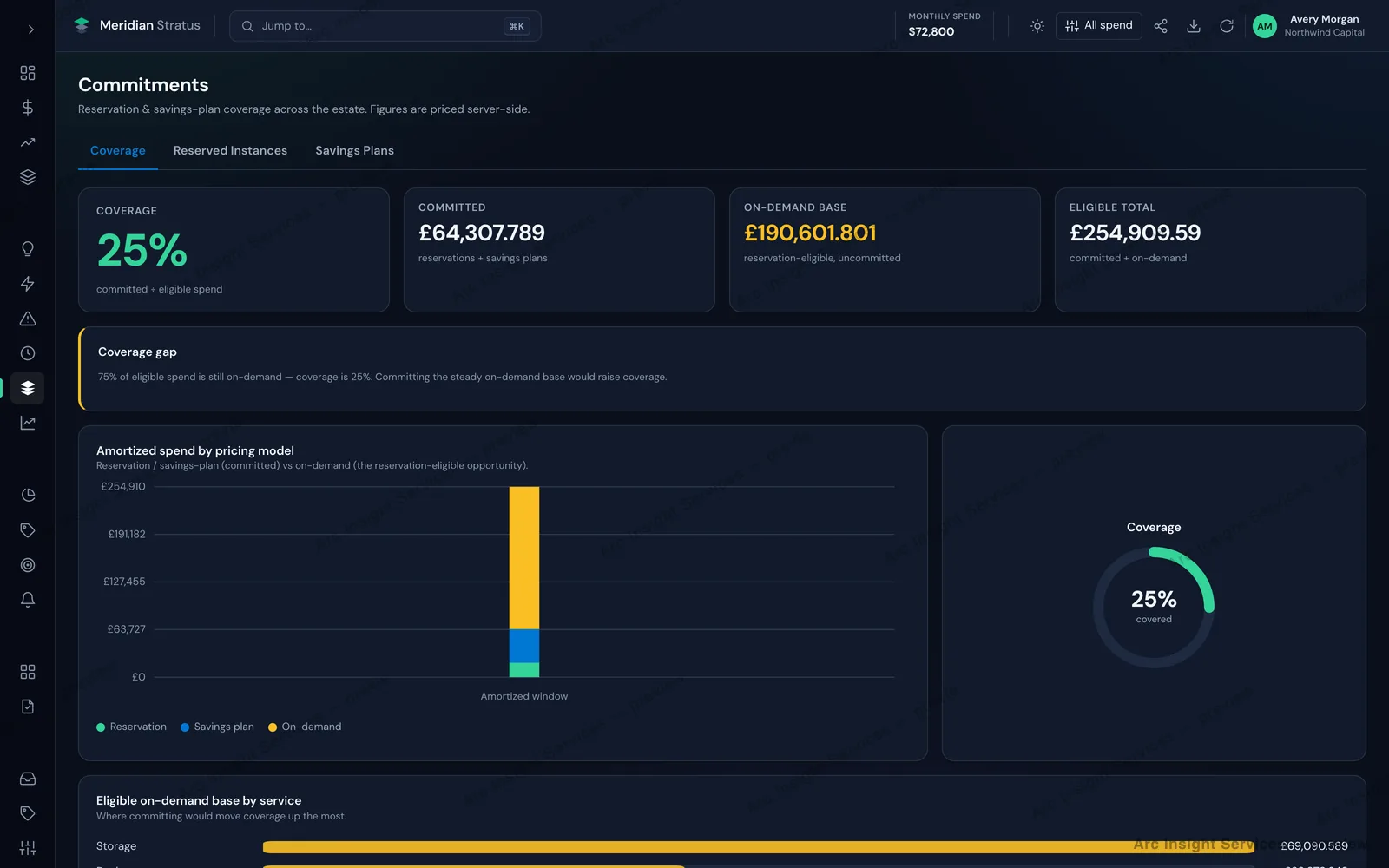1389x868 pixels.
Task: Toggle the Reservation legend series
Action: pos(131,727)
